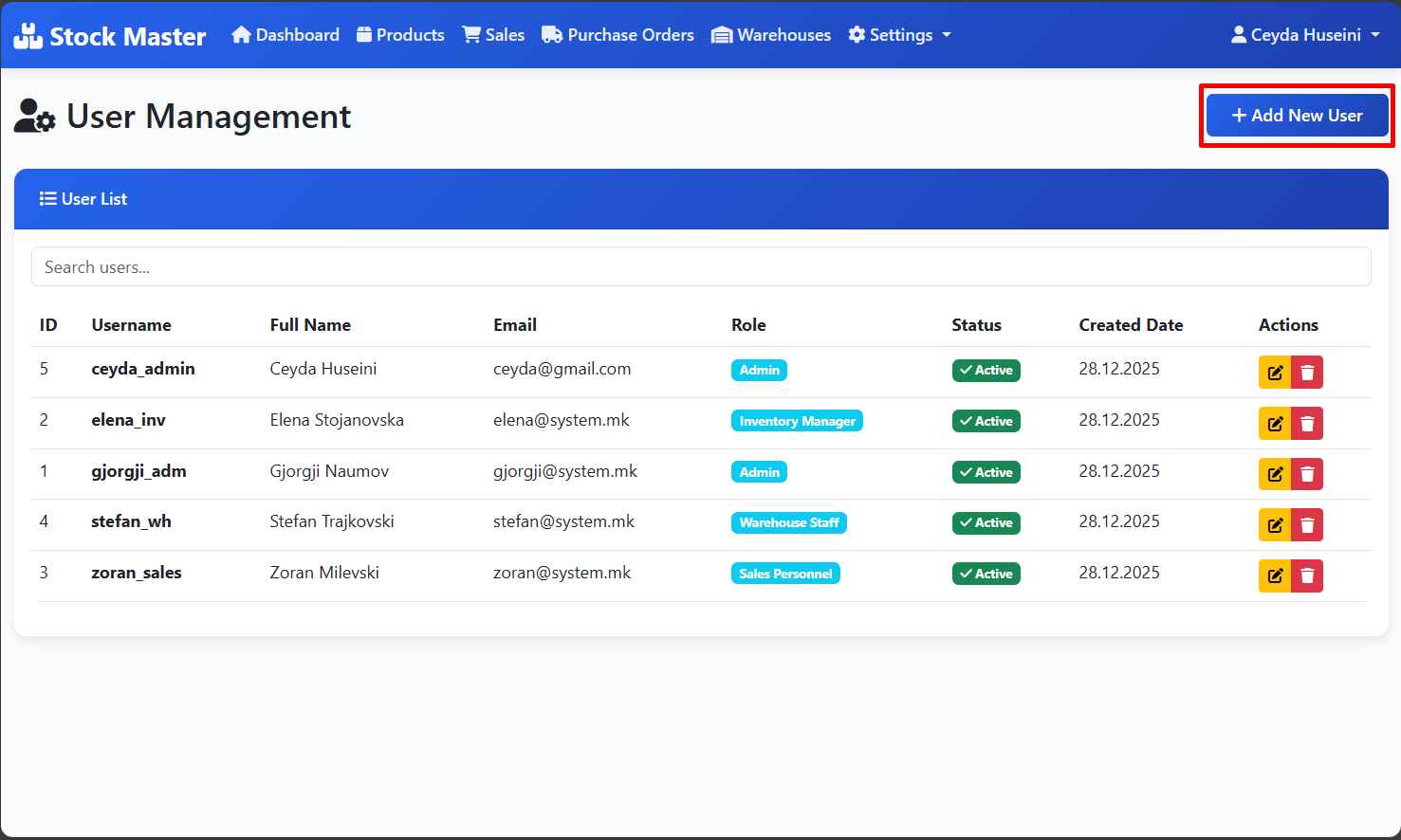
Task: Edit the stefan_wh user row
Action: tap(1275, 524)
